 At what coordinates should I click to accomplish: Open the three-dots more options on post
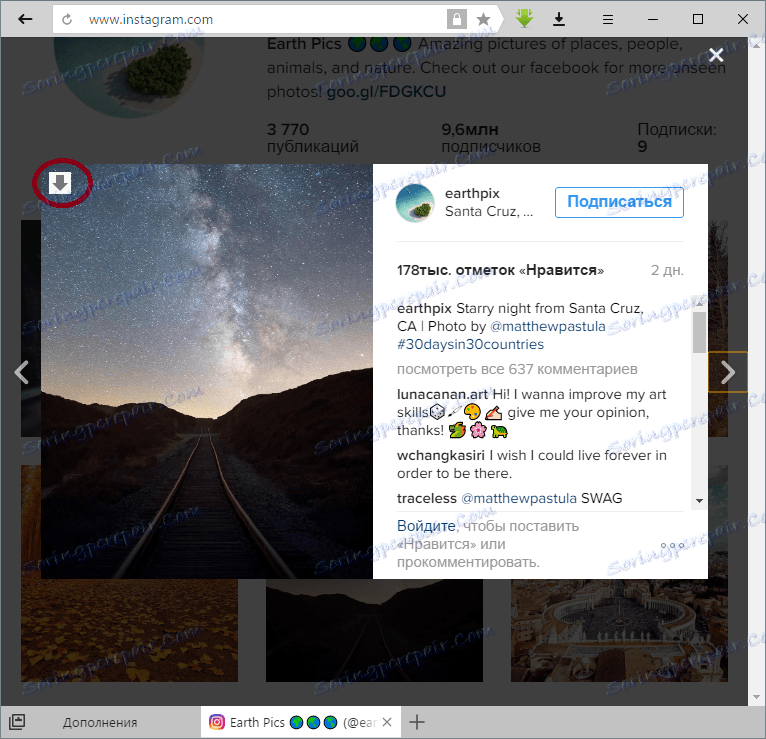[x=672, y=546]
